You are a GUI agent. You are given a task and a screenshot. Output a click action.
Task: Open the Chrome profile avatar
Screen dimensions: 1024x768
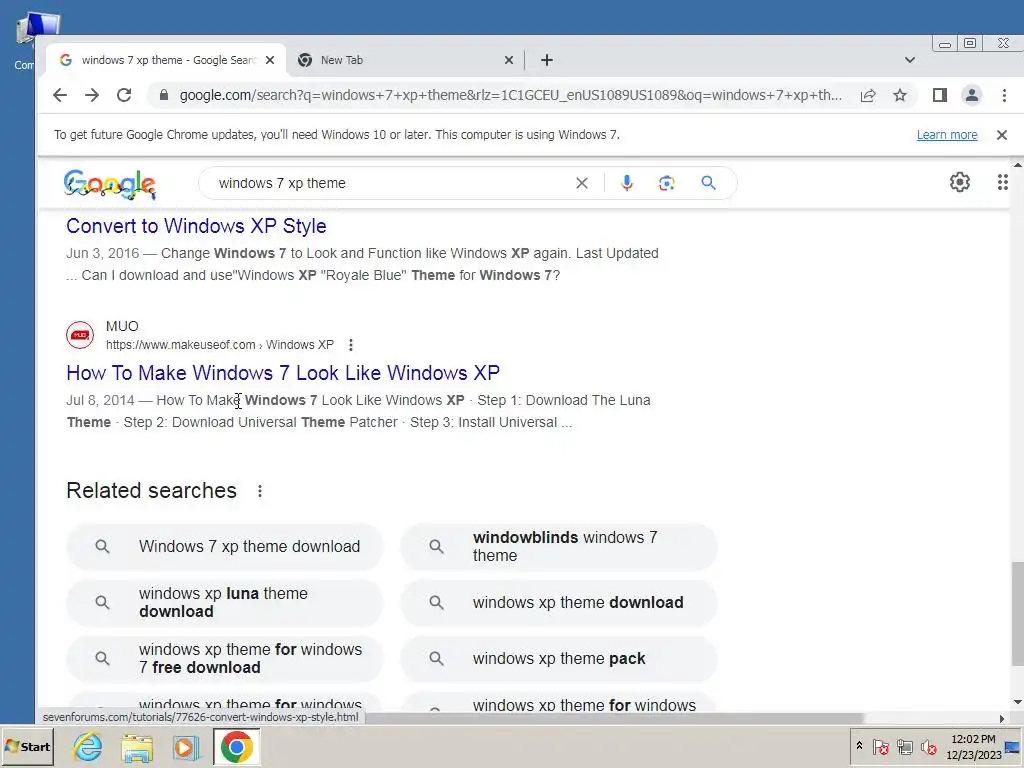click(x=972, y=95)
